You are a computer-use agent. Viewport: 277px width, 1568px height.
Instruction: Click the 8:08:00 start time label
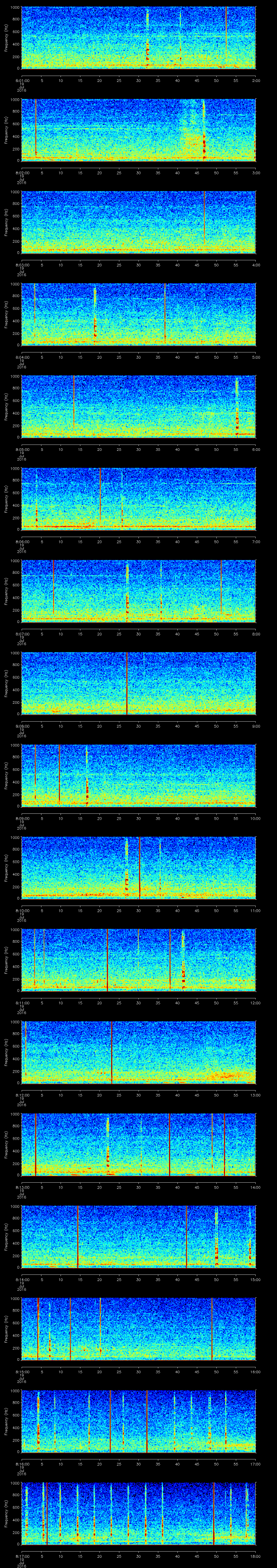22,726
